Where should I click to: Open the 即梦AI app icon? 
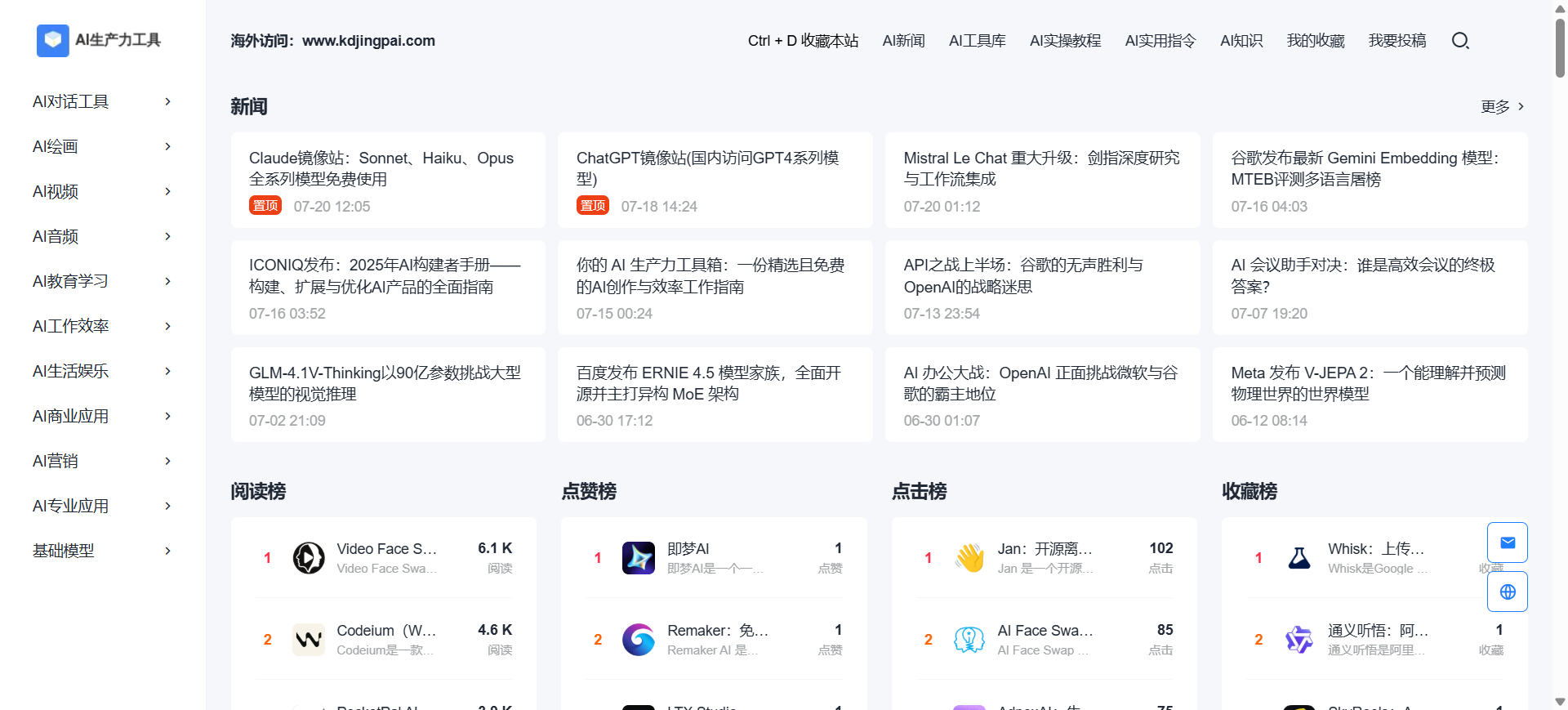pos(639,558)
